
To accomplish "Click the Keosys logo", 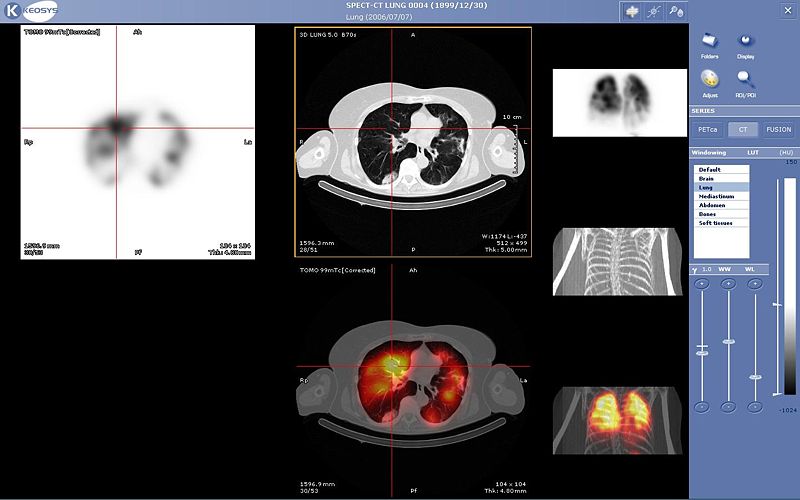I will [32, 11].
